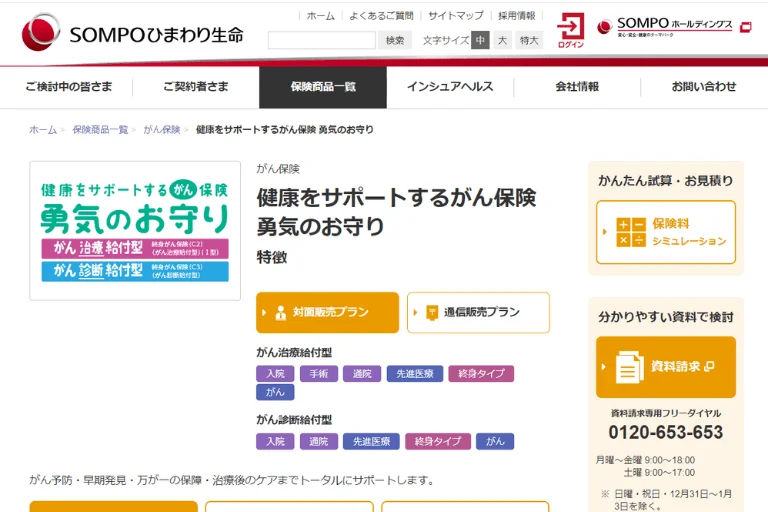
Task: Click がん tag under がん診断給付型
Action: [495, 441]
